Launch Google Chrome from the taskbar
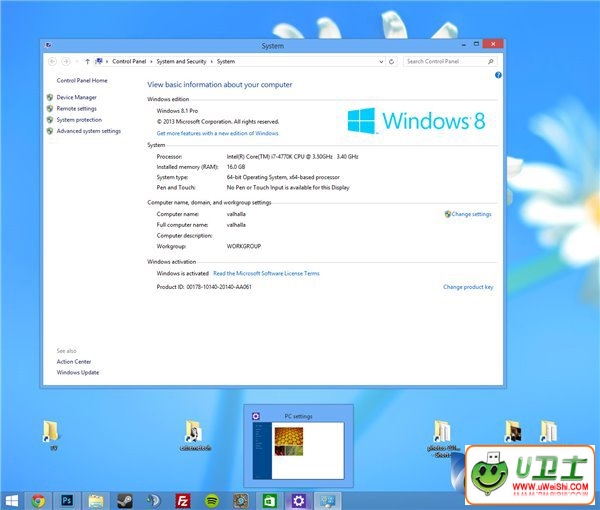This screenshot has width=600, height=510. click(x=38, y=500)
